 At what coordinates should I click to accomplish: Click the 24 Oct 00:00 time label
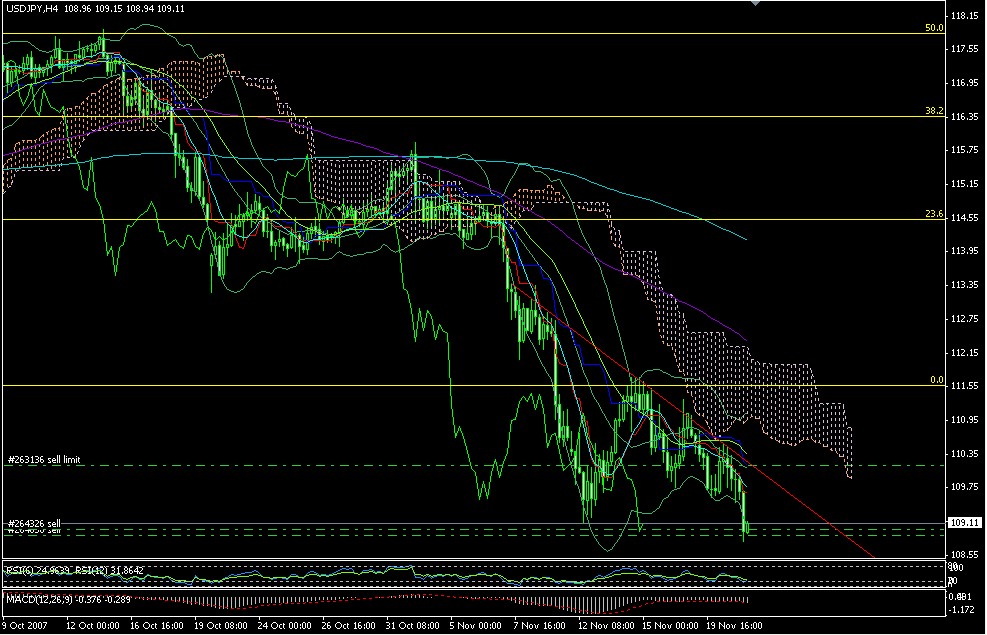pos(285,626)
